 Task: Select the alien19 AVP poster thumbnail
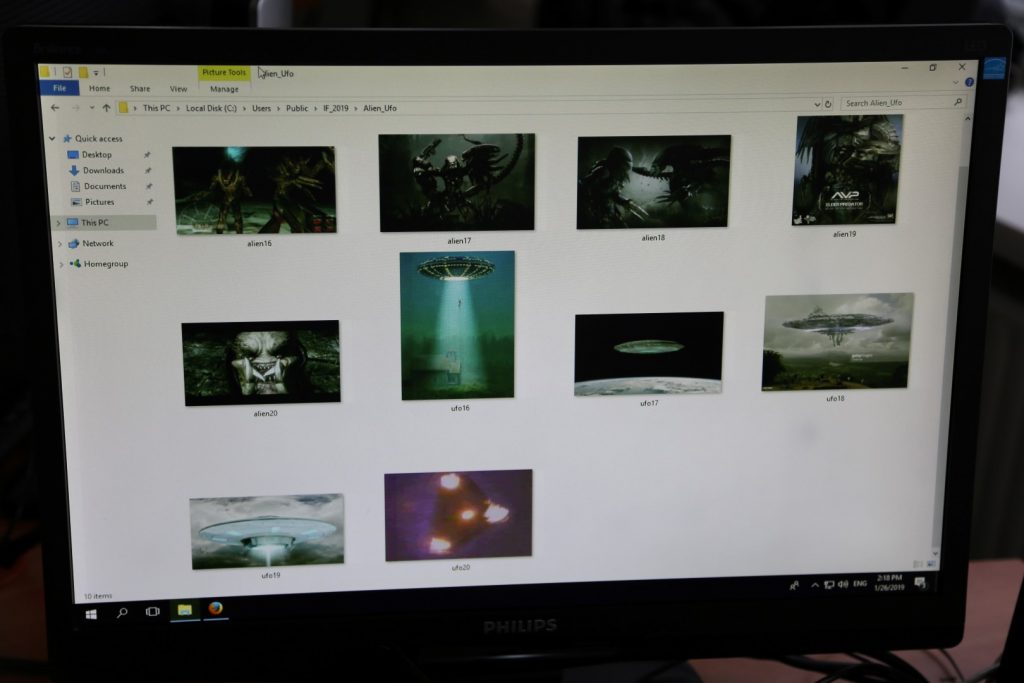(847, 170)
